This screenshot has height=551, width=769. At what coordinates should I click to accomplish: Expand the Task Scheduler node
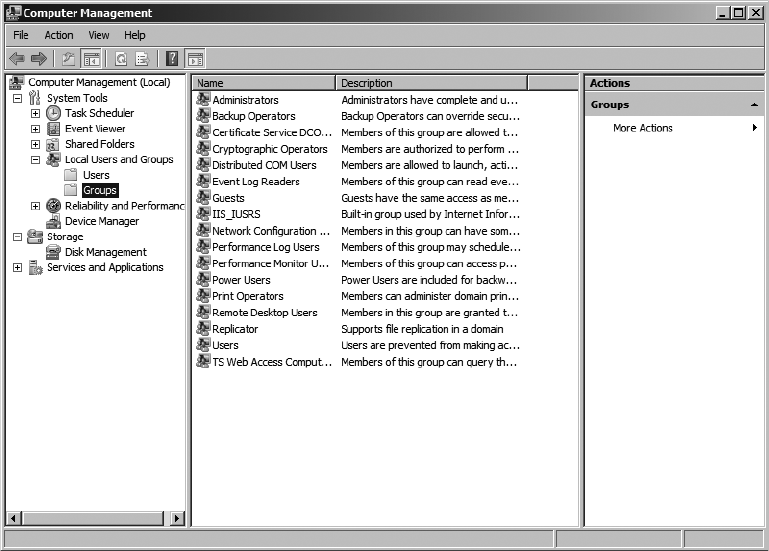[35, 113]
